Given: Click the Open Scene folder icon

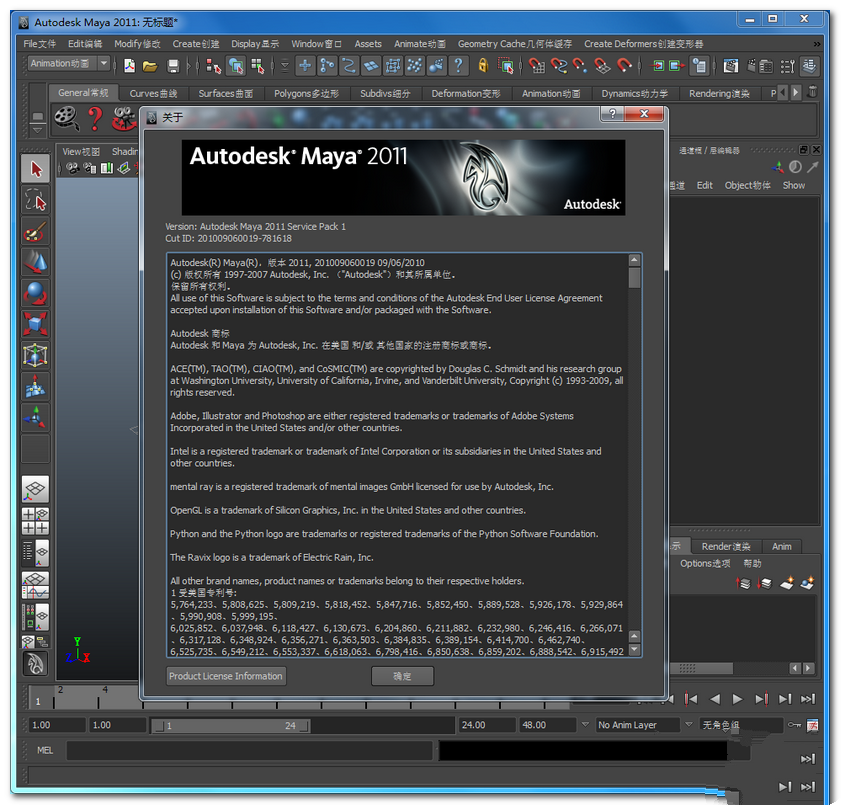Looking at the screenshot, I should click(150, 66).
